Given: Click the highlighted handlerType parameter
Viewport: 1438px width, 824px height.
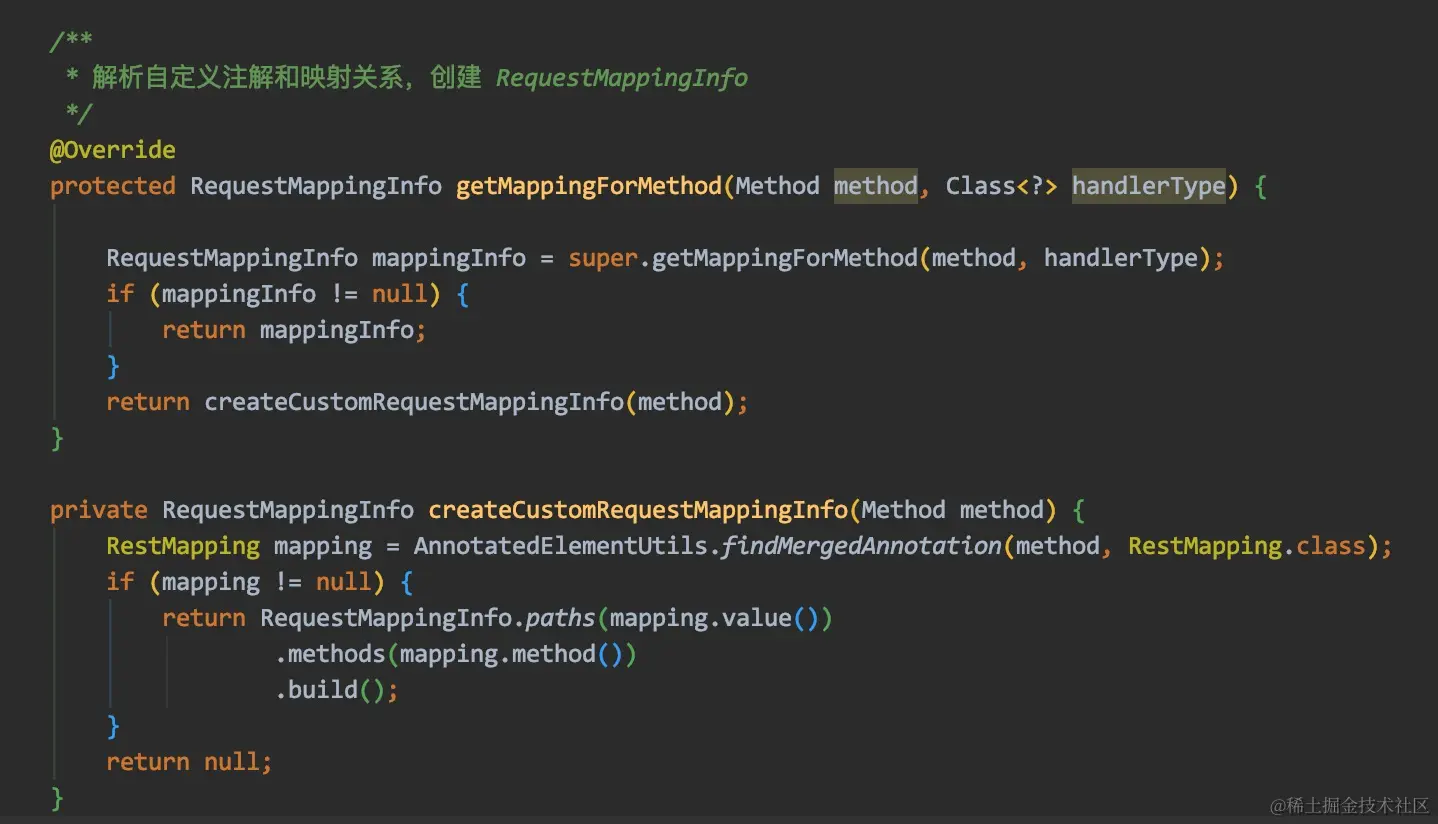Looking at the screenshot, I should point(1148,186).
